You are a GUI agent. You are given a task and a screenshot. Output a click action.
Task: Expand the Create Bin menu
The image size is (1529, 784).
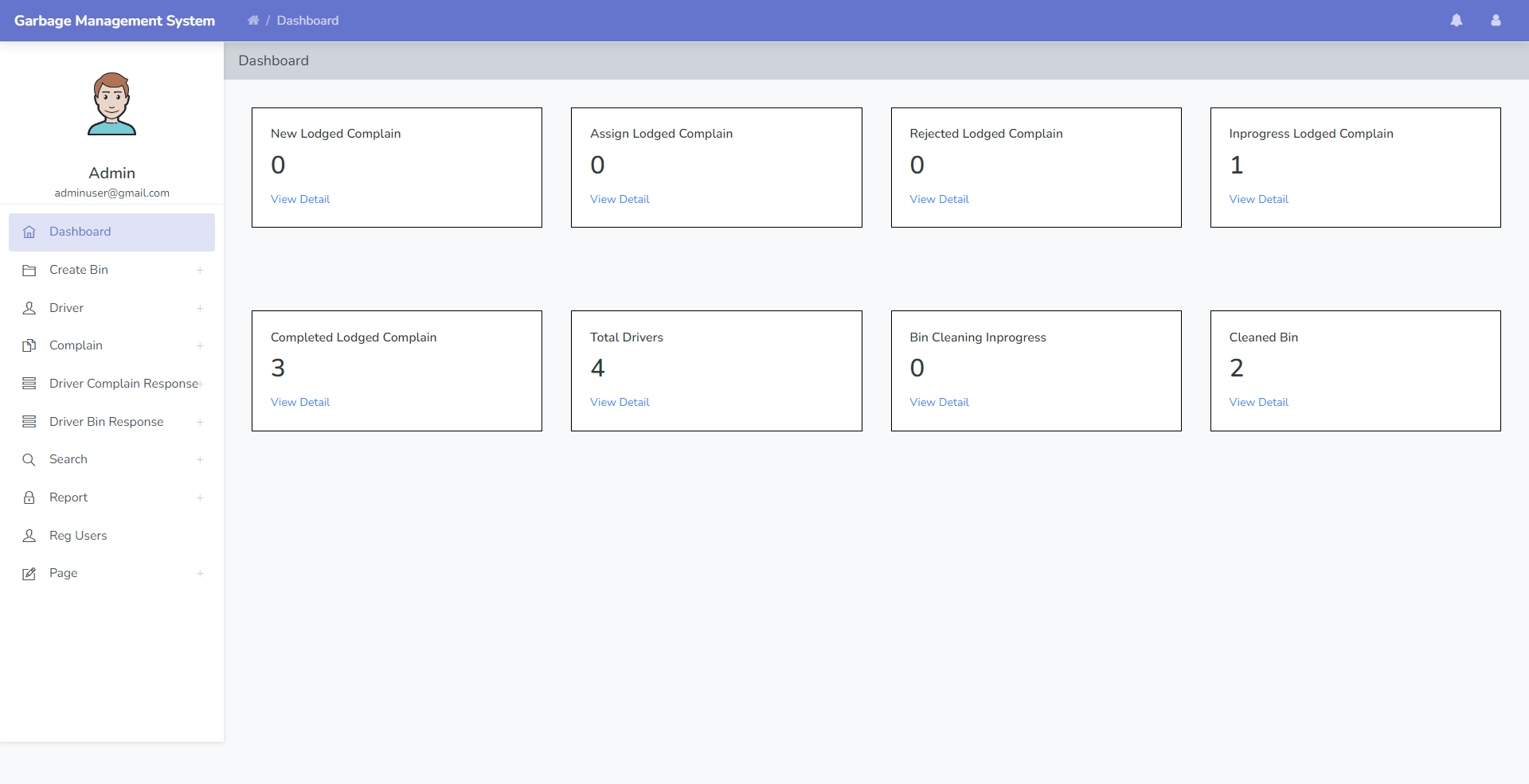(x=200, y=270)
